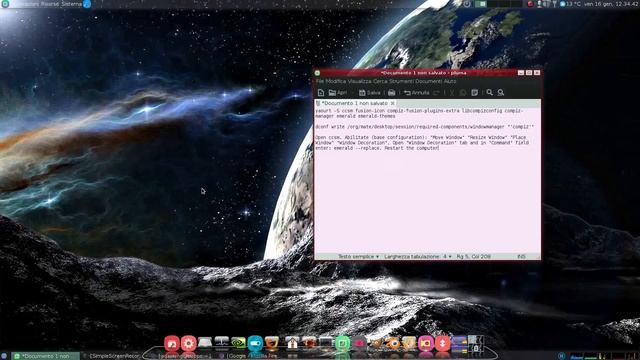
Task: Click the home folder icon in dock
Action: pos(292,343)
